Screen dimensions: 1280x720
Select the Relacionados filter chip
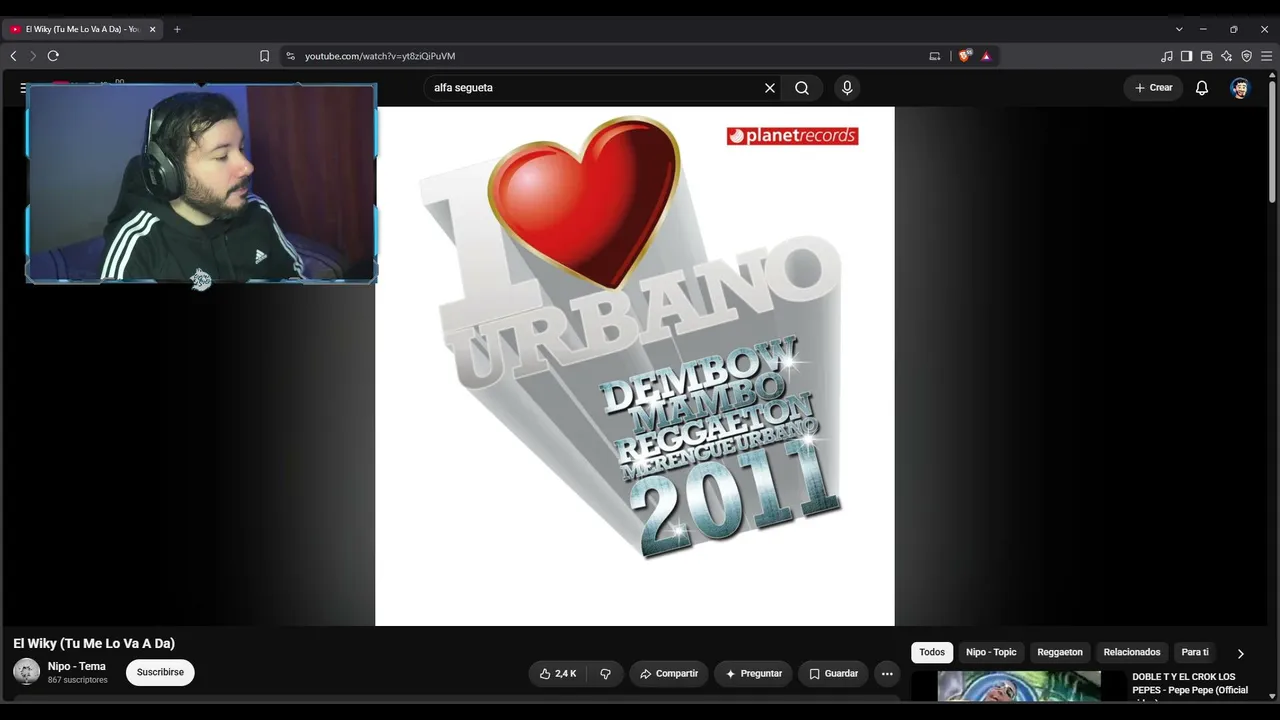(1132, 652)
